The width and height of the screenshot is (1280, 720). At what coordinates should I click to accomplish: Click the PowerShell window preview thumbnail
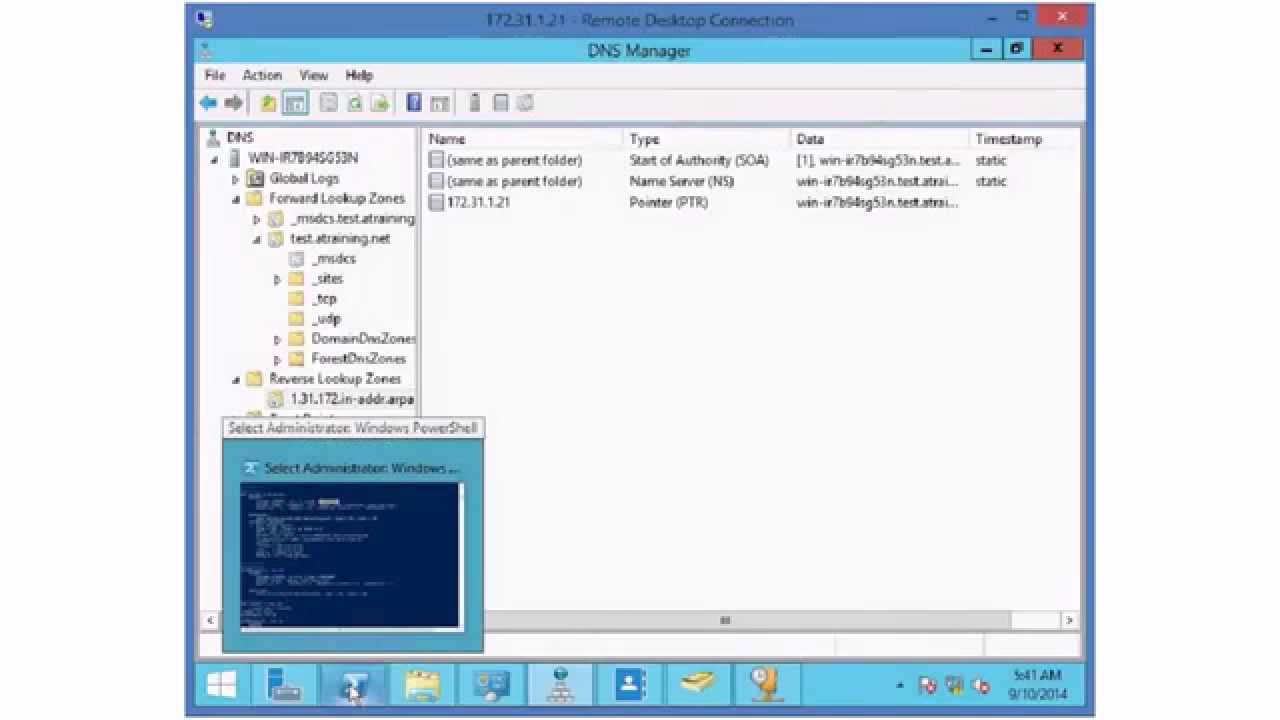tap(351, 556)
